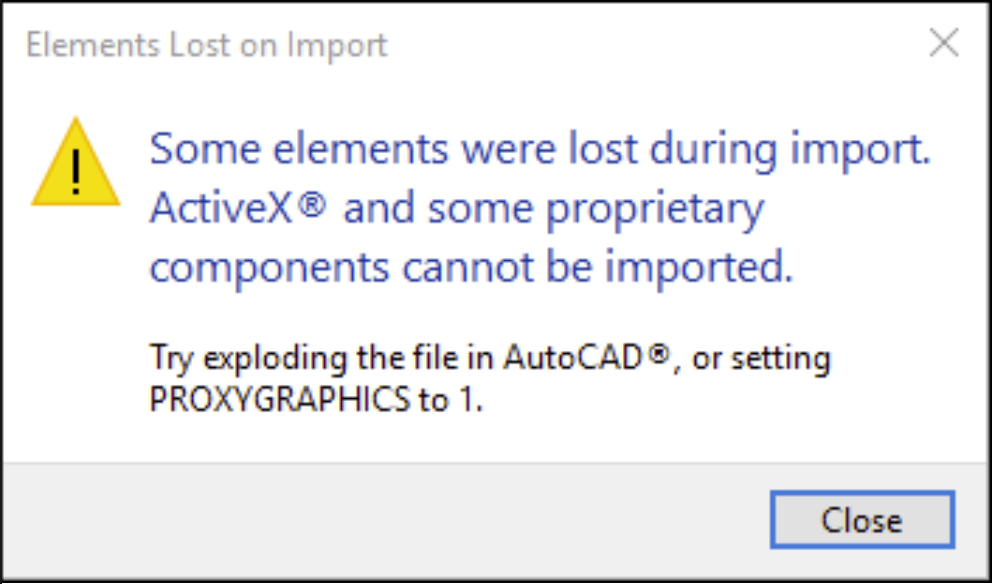Click the registered trademark symbol after ActiveX
Image resolution: width=993 pixels, height=584 pixels.
point(312,205)
